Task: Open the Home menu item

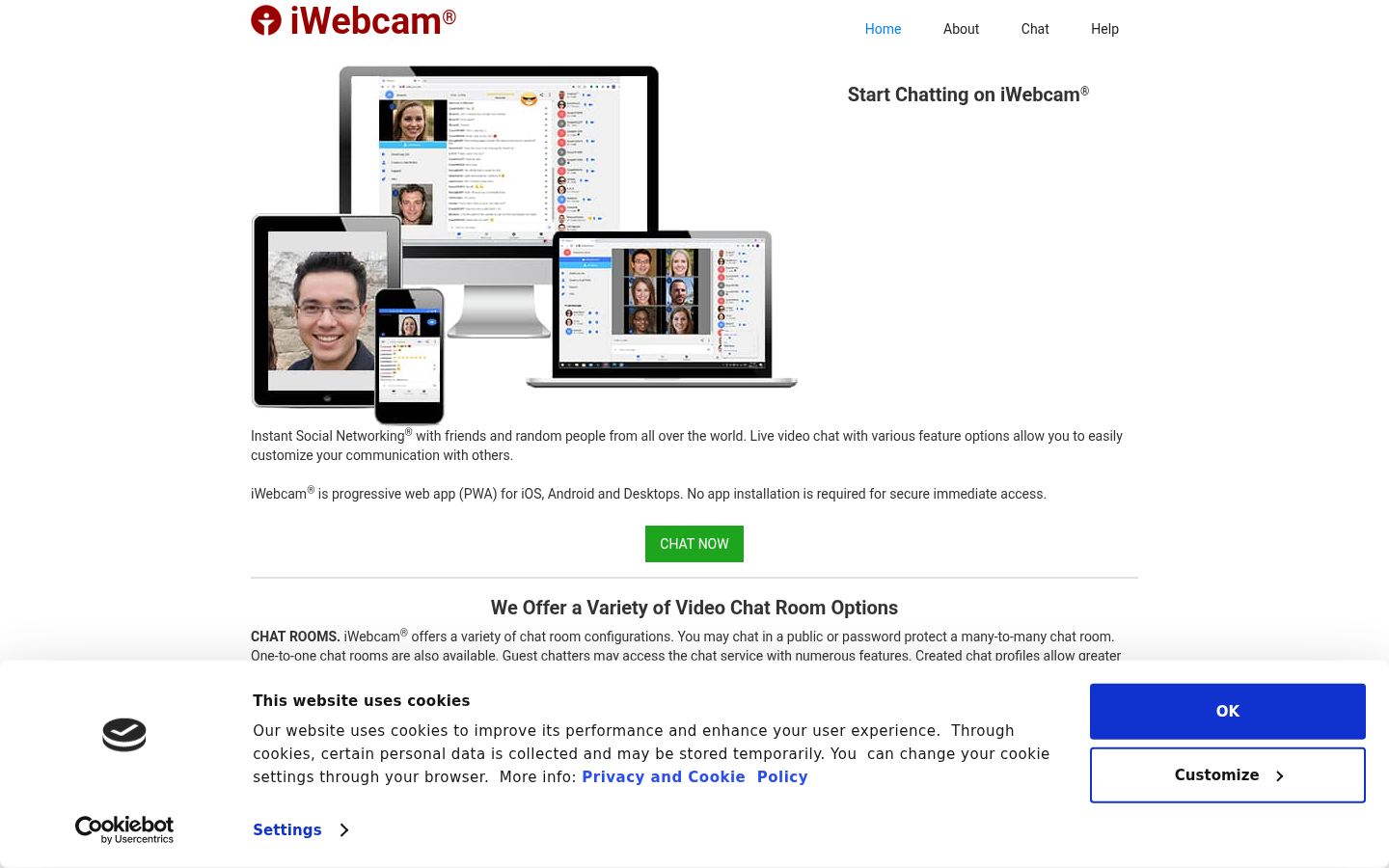Action: click(x=883, y=29)
